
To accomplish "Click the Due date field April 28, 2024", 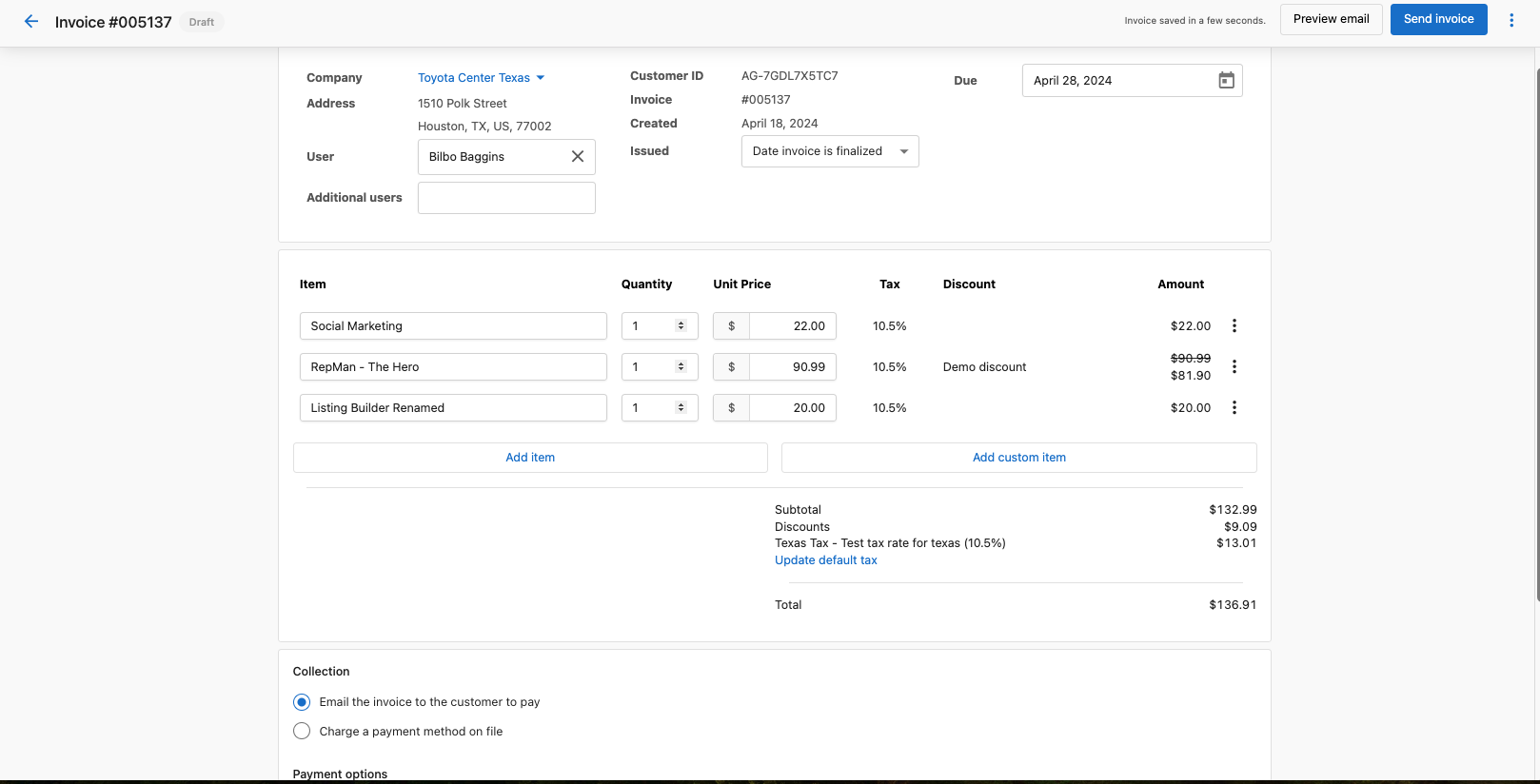I will (x=1132, y=81).
